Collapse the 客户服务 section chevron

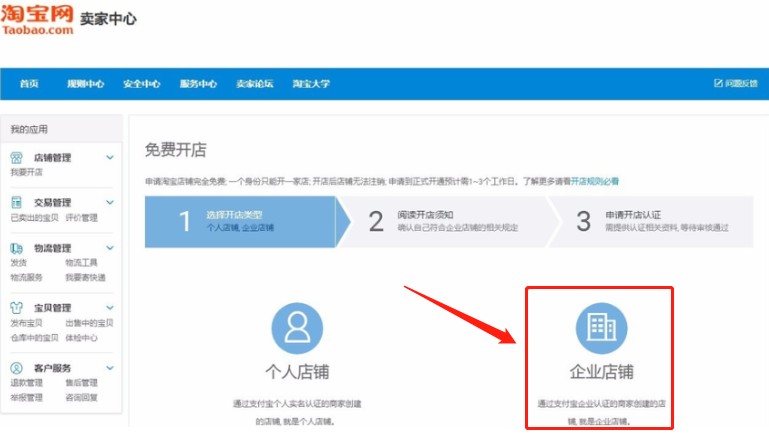tap(110, 367)
